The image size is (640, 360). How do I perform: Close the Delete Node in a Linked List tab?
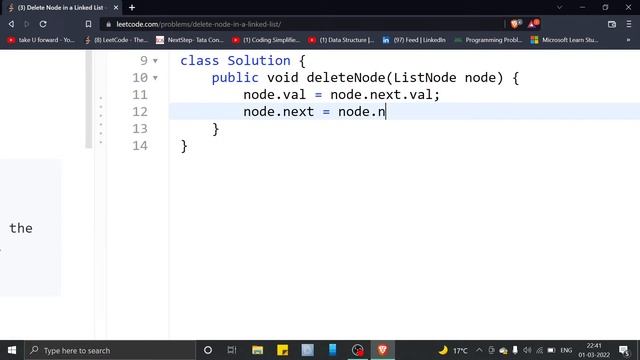116,7
